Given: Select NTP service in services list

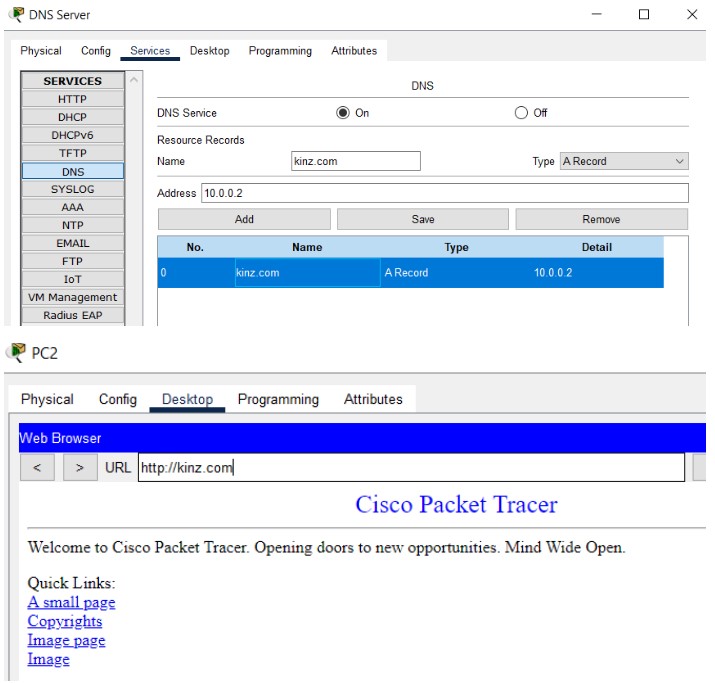Looking at the screenshot, I should [x=73, y=225].
